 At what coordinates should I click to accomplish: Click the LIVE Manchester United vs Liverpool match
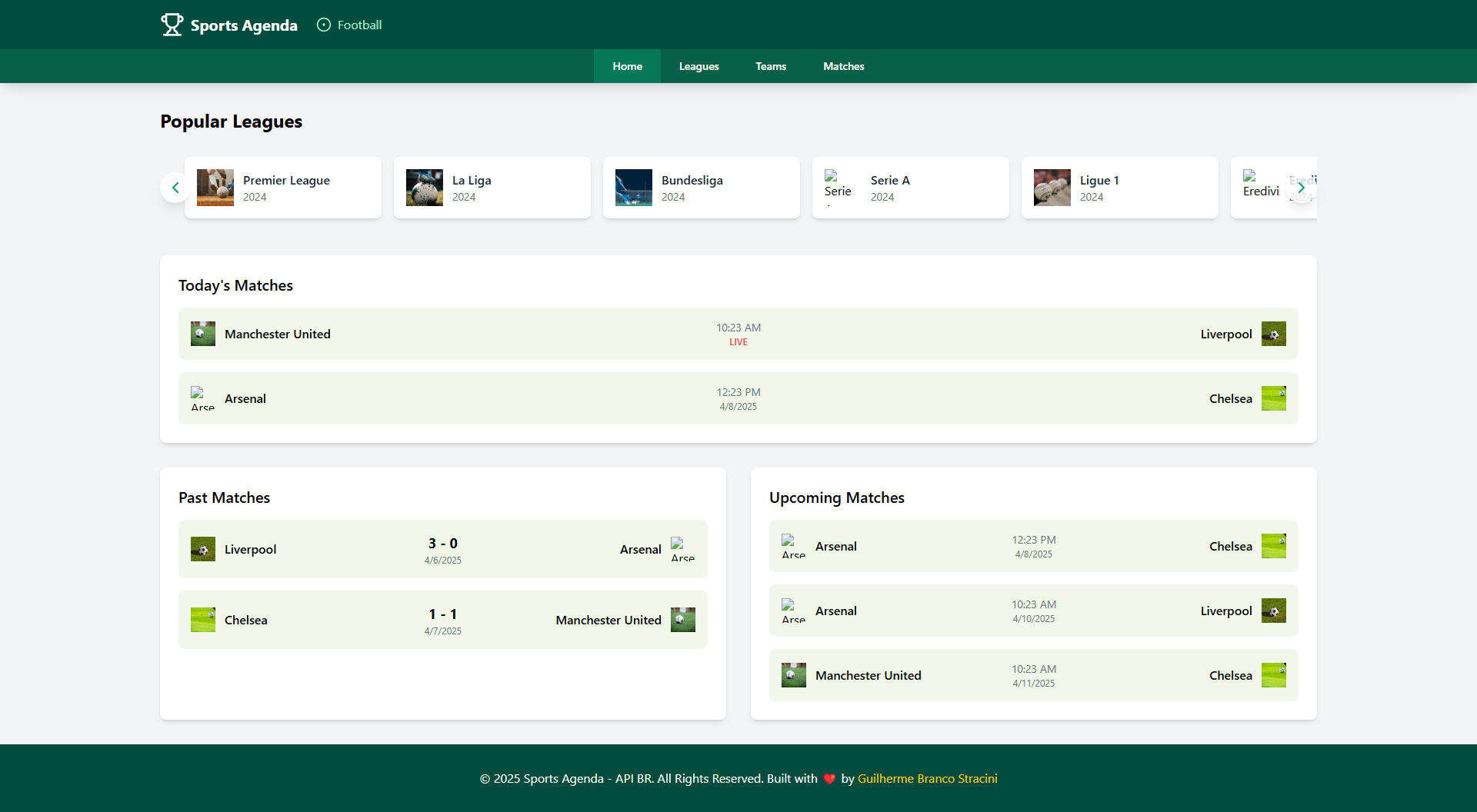click(738, 334)
